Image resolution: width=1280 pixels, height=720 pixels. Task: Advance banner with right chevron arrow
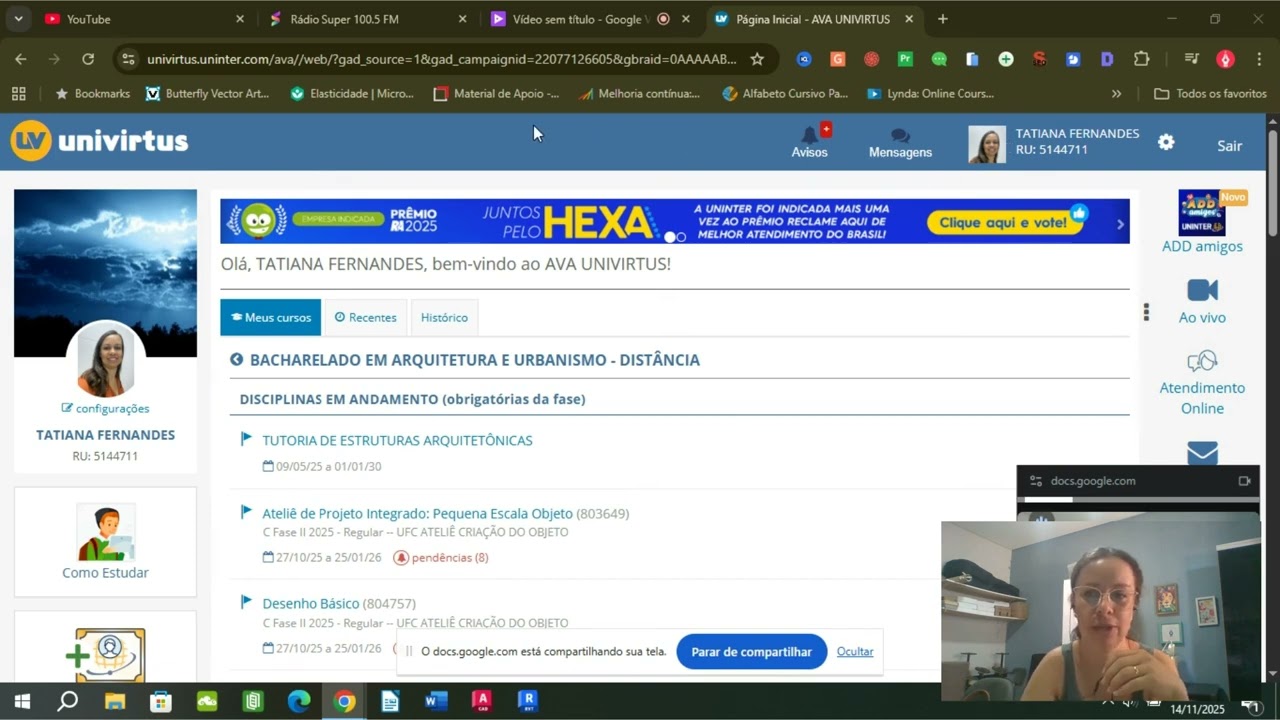click(1120, 224)
